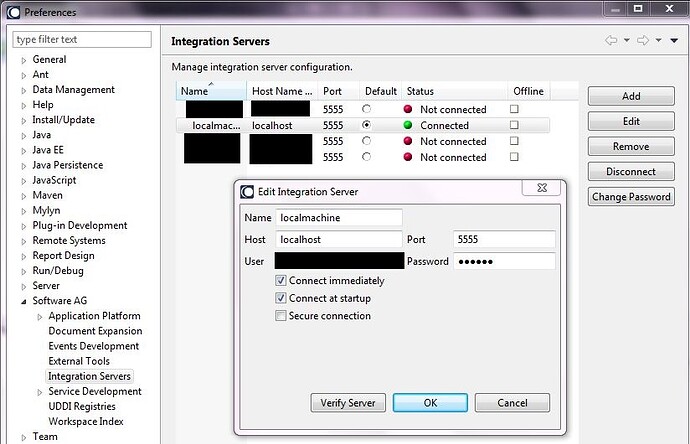Image resolution: width=690 pixels, height=444 pixels.
Task: Click the Name field containing localmachine
Action: pos(339,217)
